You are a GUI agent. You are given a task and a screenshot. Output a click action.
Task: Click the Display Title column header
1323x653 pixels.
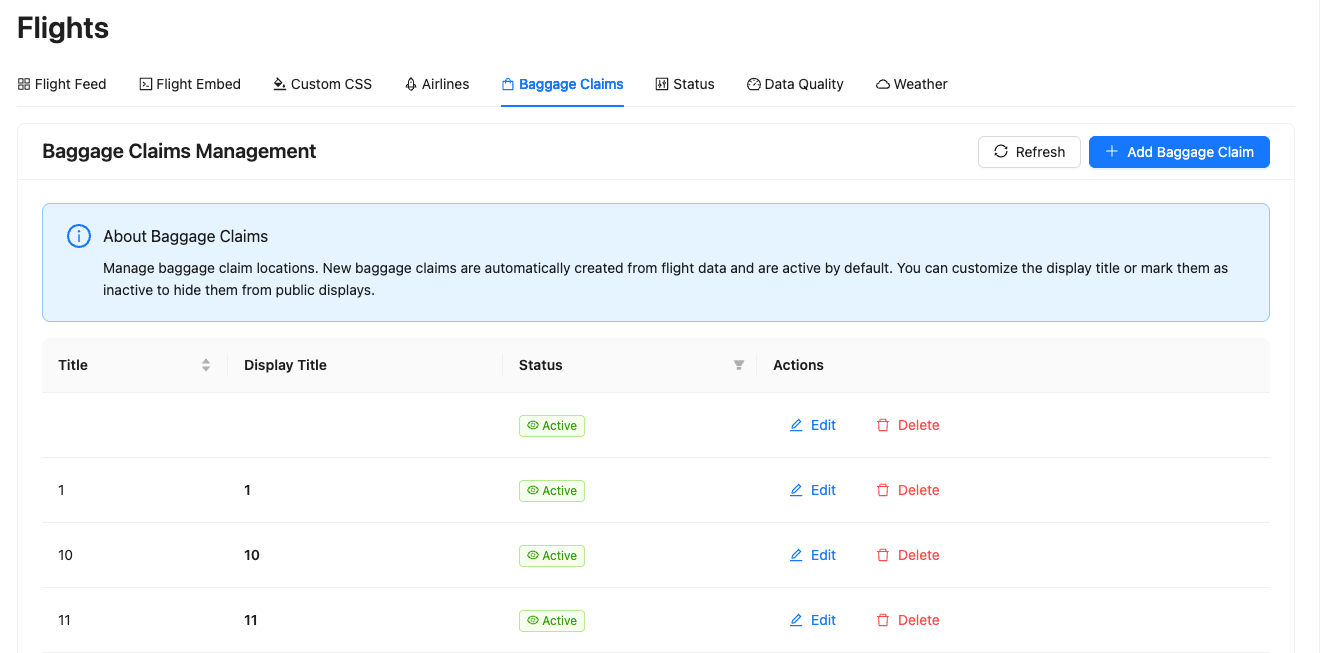point(285,365)
